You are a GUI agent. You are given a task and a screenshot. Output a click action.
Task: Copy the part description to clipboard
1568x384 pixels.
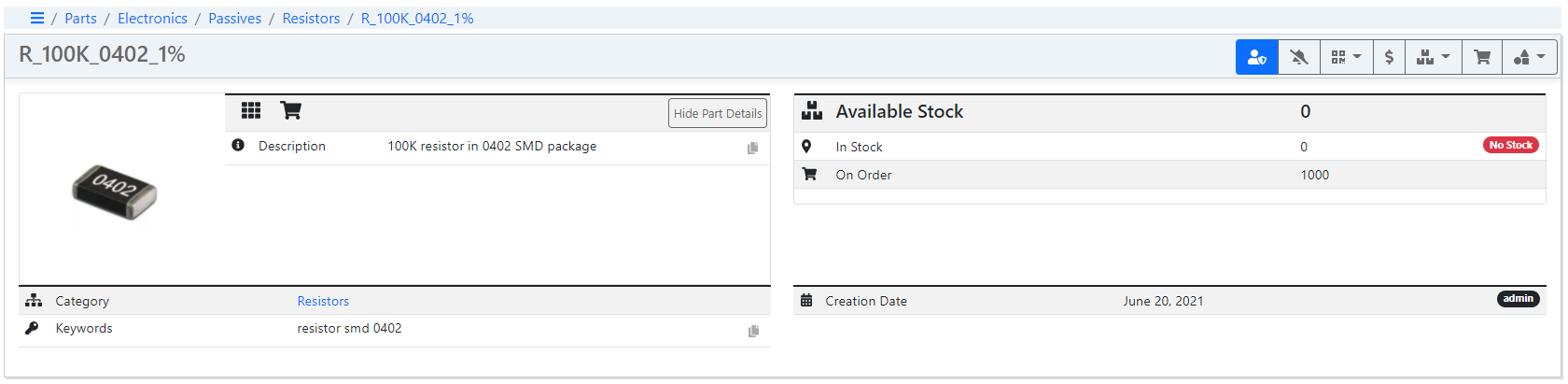tap(752, 148)
